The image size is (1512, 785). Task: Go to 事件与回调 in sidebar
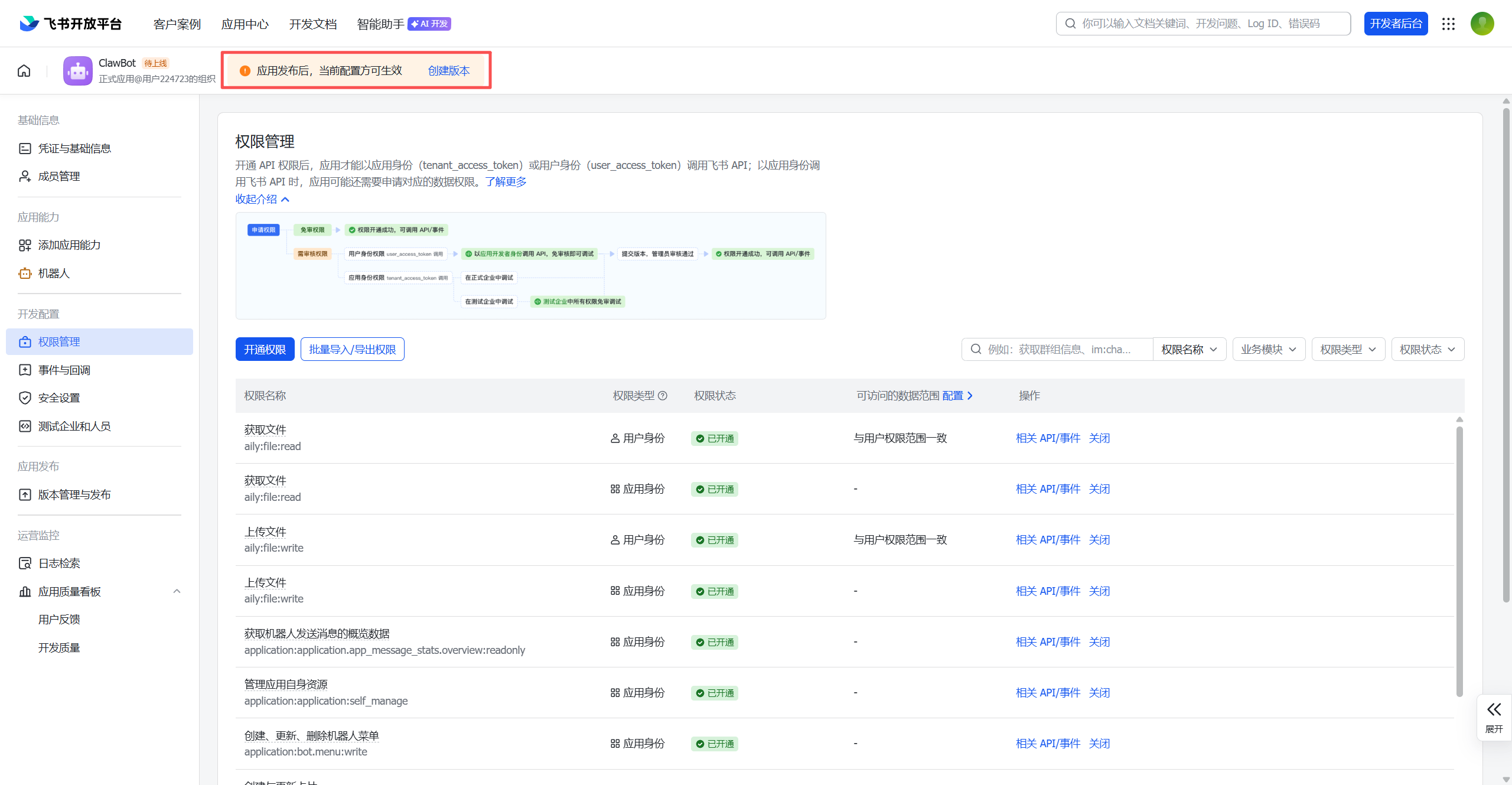click(x=64, y=370)
